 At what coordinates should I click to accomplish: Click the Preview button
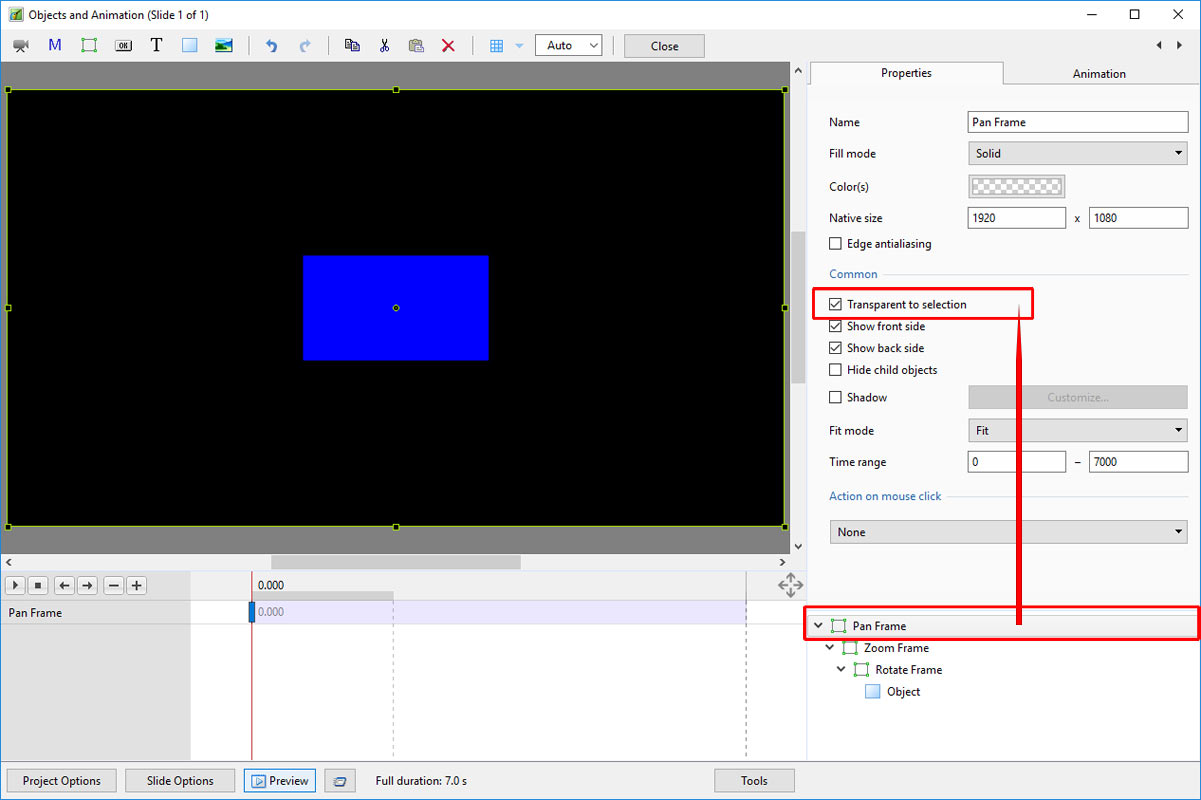tap(280, 781)
